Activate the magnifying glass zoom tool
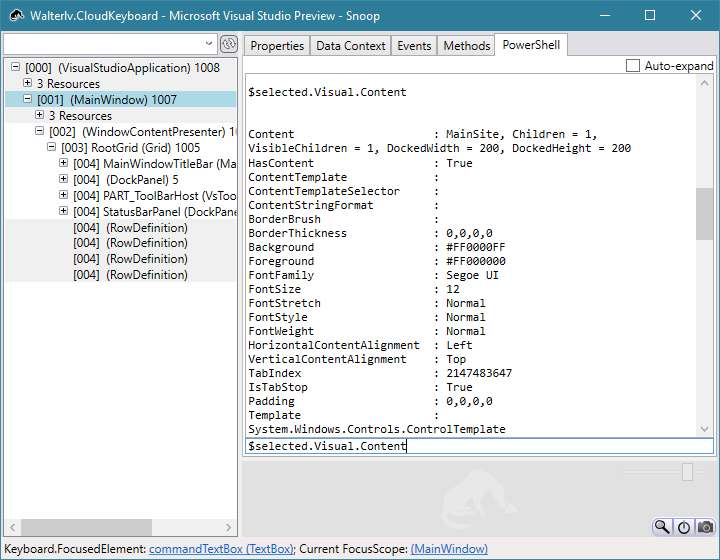Image resolution: width=720 pixels, height=560 pixels. [x=662, y=527]
